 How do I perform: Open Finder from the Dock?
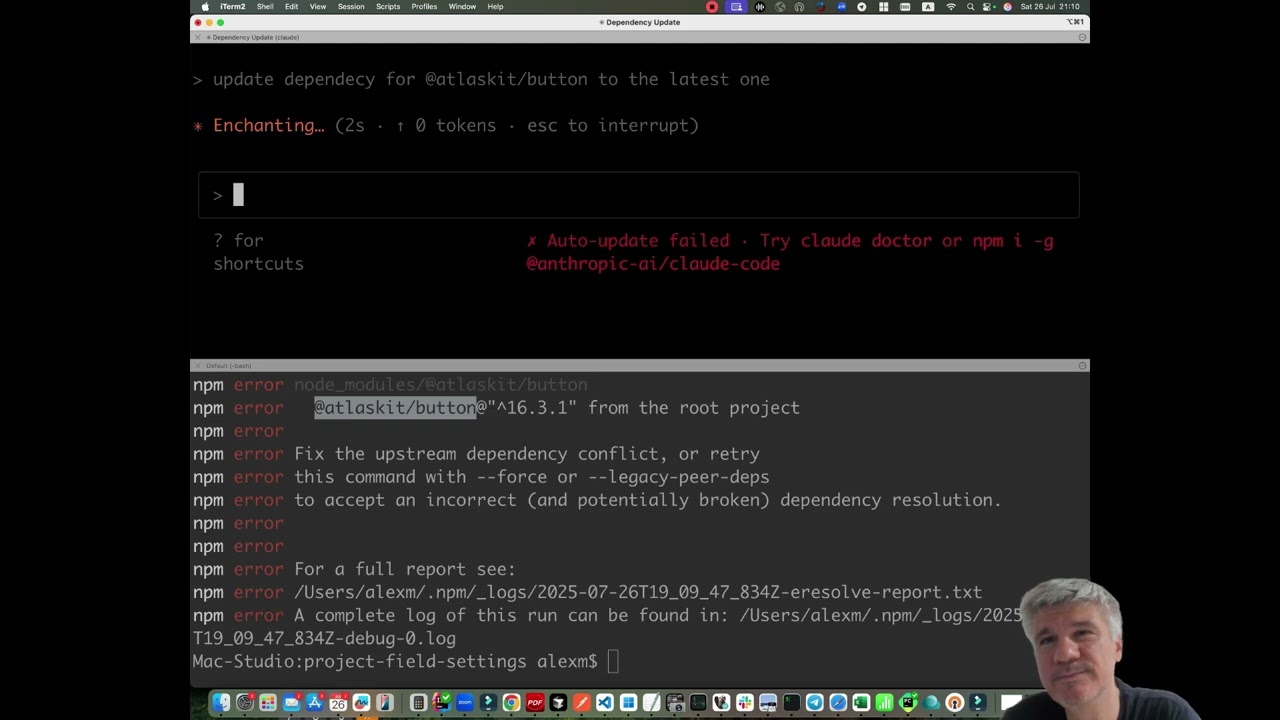[x=221, y=703]
